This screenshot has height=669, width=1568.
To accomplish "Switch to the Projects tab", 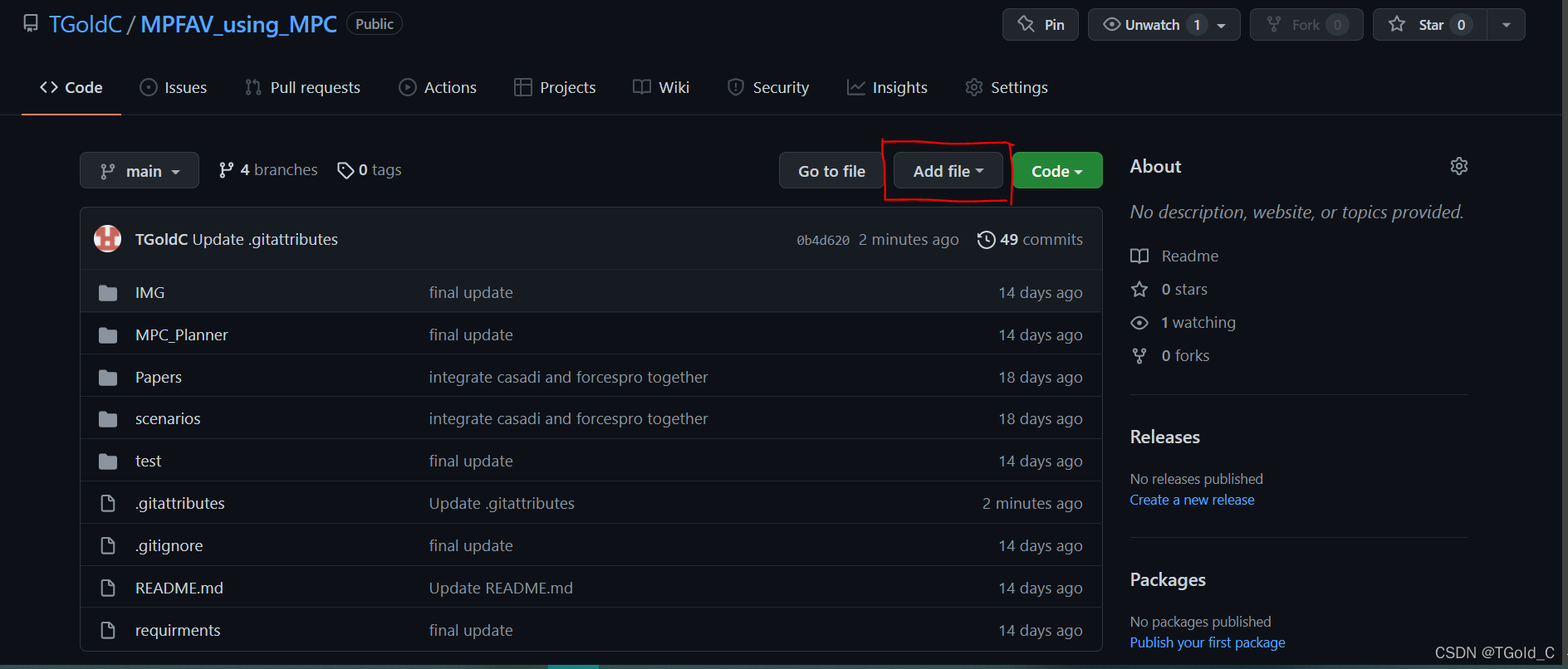I will click(x=555, y=87).
